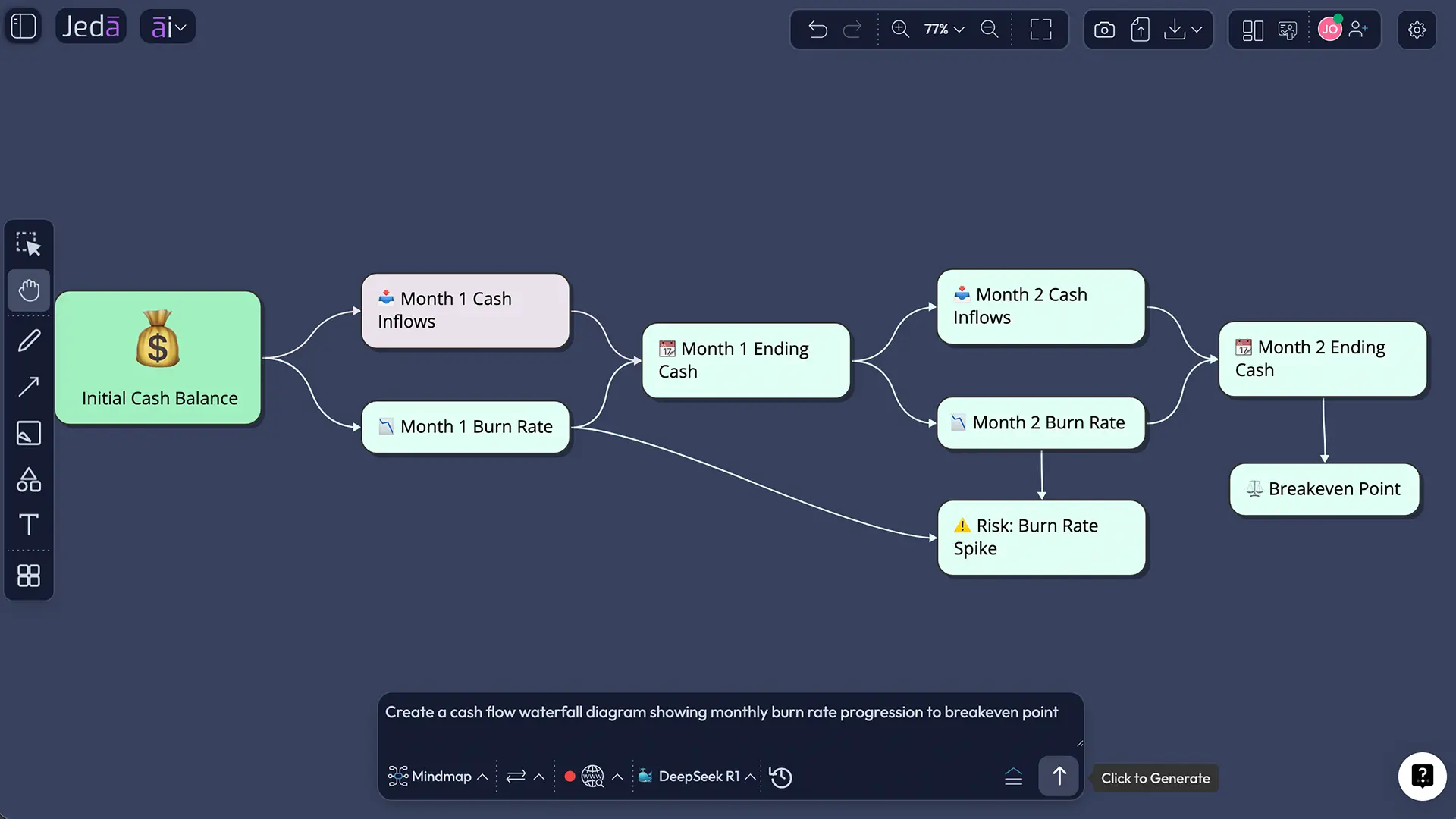
Task: Open the templates grid icon
Action: 29,576
